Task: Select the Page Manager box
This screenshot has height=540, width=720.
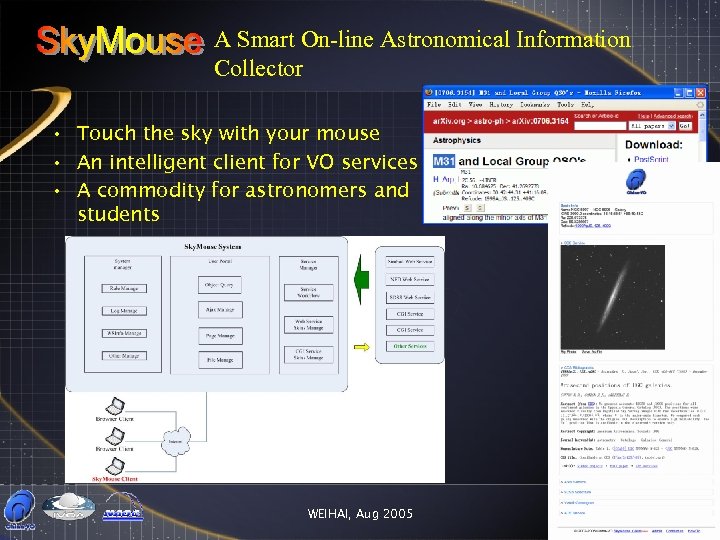Action: click(x=220, y=336)
